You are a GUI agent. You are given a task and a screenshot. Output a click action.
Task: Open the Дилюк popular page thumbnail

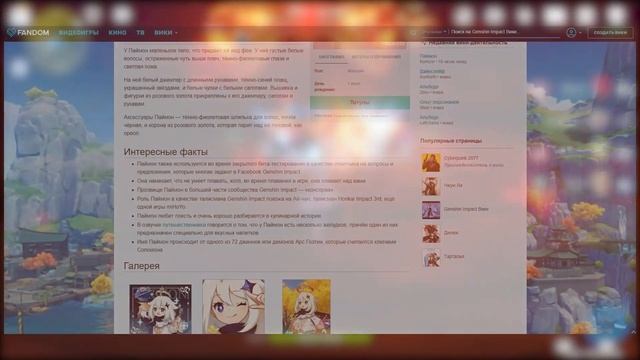(x=431, y=233)
